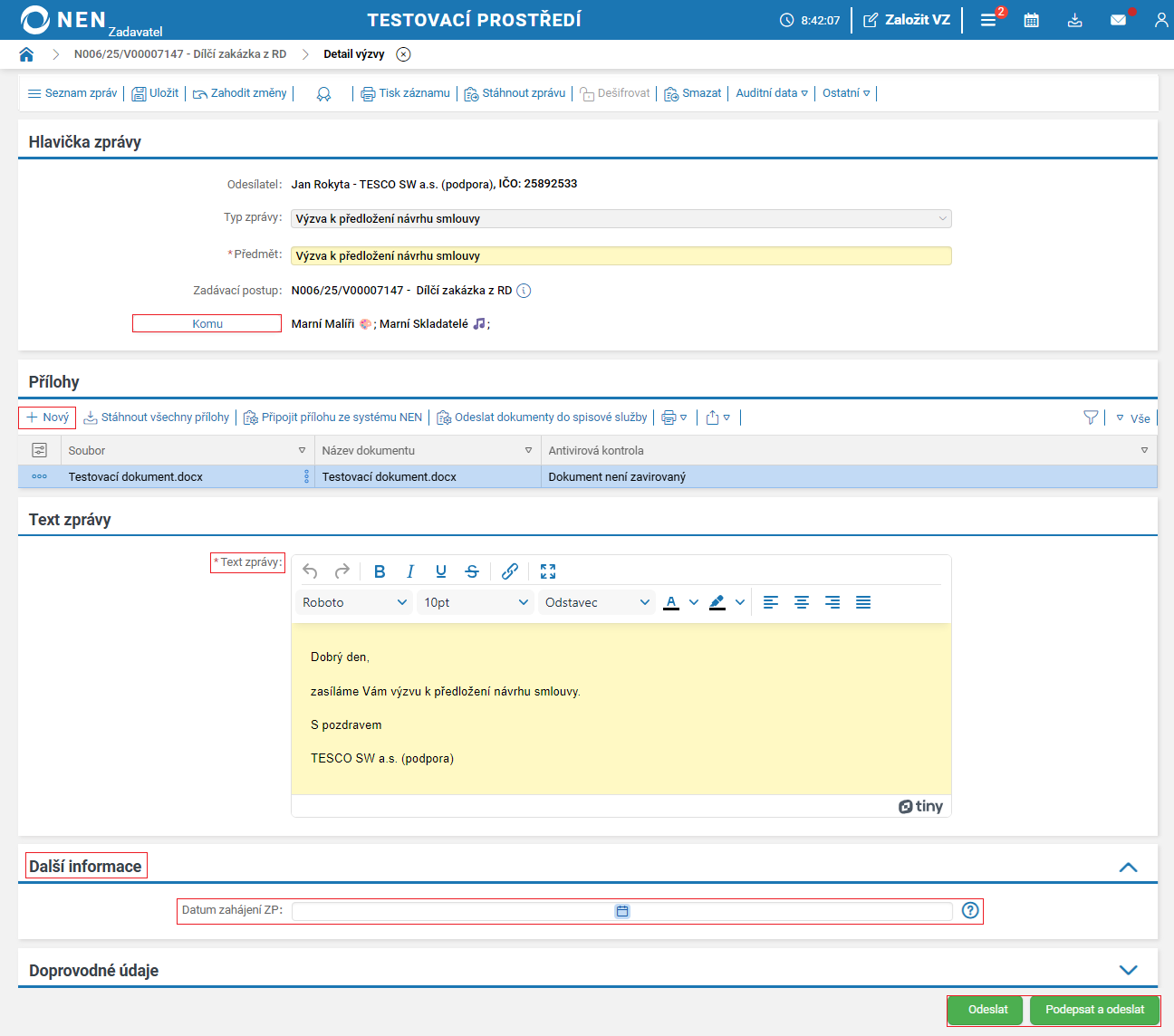Open the Roboto font family dropdown
This screenshot has width=1174, height=1036.
[x=354, y=602]
